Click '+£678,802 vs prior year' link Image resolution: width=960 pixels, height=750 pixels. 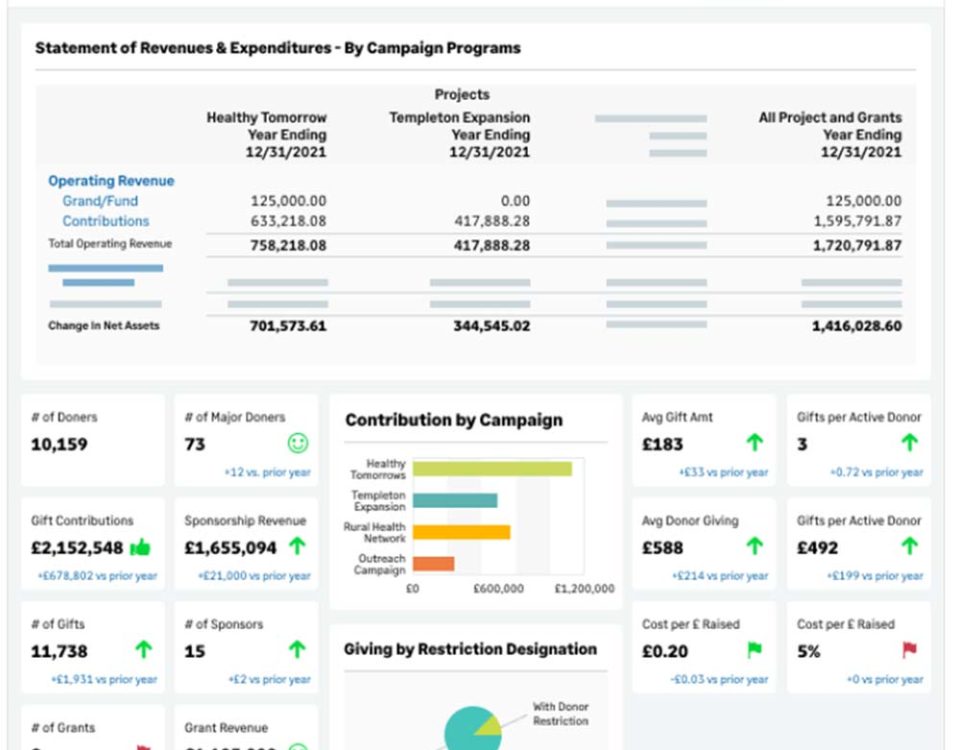point(97,576)
